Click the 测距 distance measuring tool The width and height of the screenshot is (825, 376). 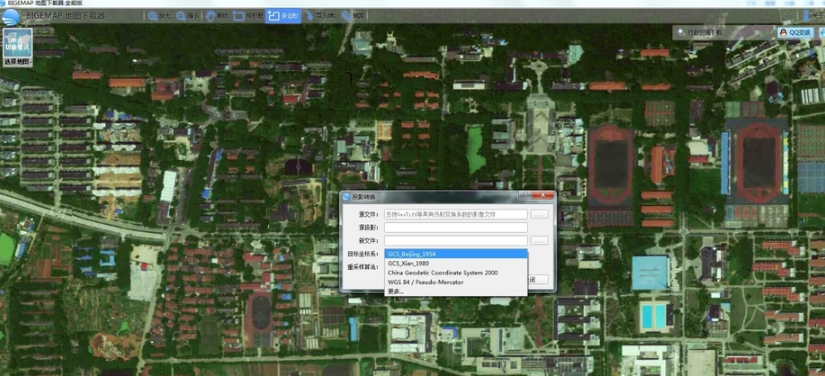[353, 16]
